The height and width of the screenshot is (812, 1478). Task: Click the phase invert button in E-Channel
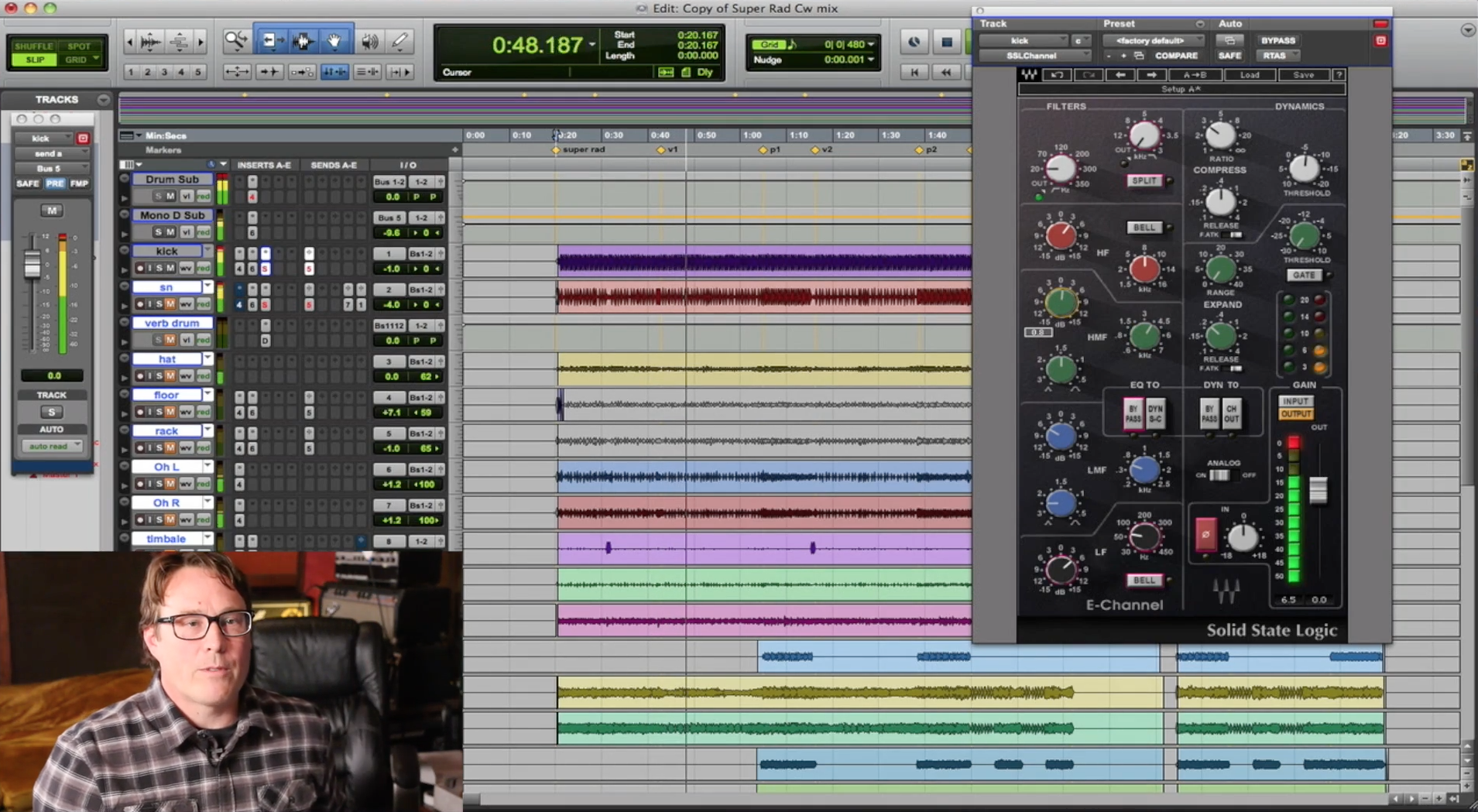point(1205,534)
